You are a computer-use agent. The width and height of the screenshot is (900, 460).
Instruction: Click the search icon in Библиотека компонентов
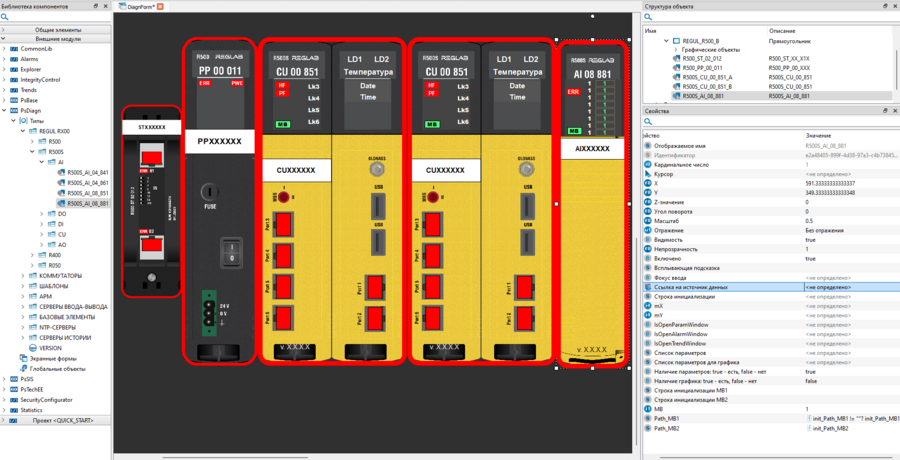5,18
